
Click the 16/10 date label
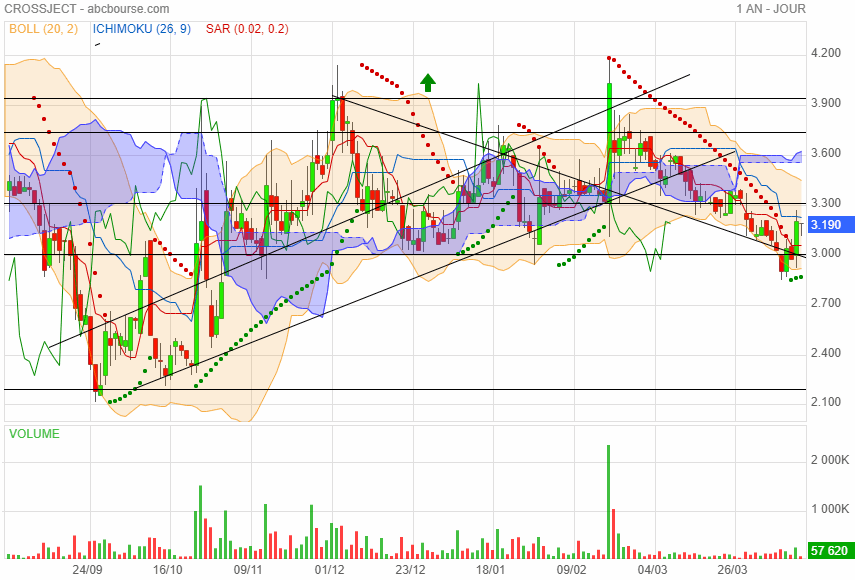(167, 570)
